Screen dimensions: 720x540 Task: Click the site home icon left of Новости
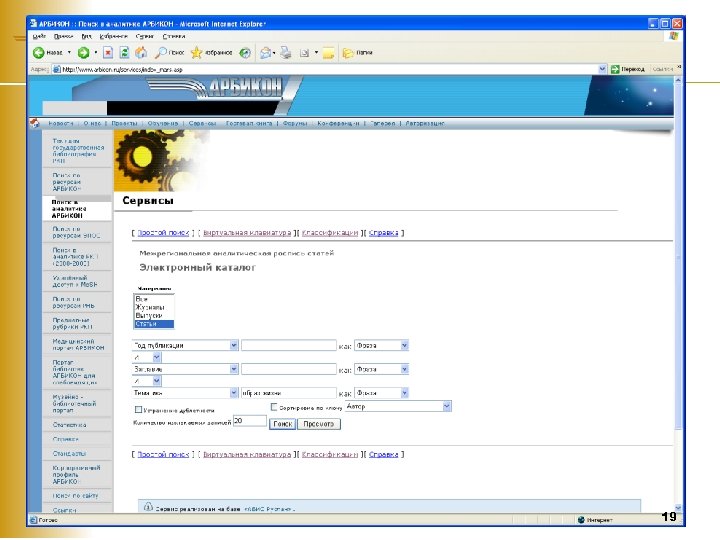click(35, 123)
